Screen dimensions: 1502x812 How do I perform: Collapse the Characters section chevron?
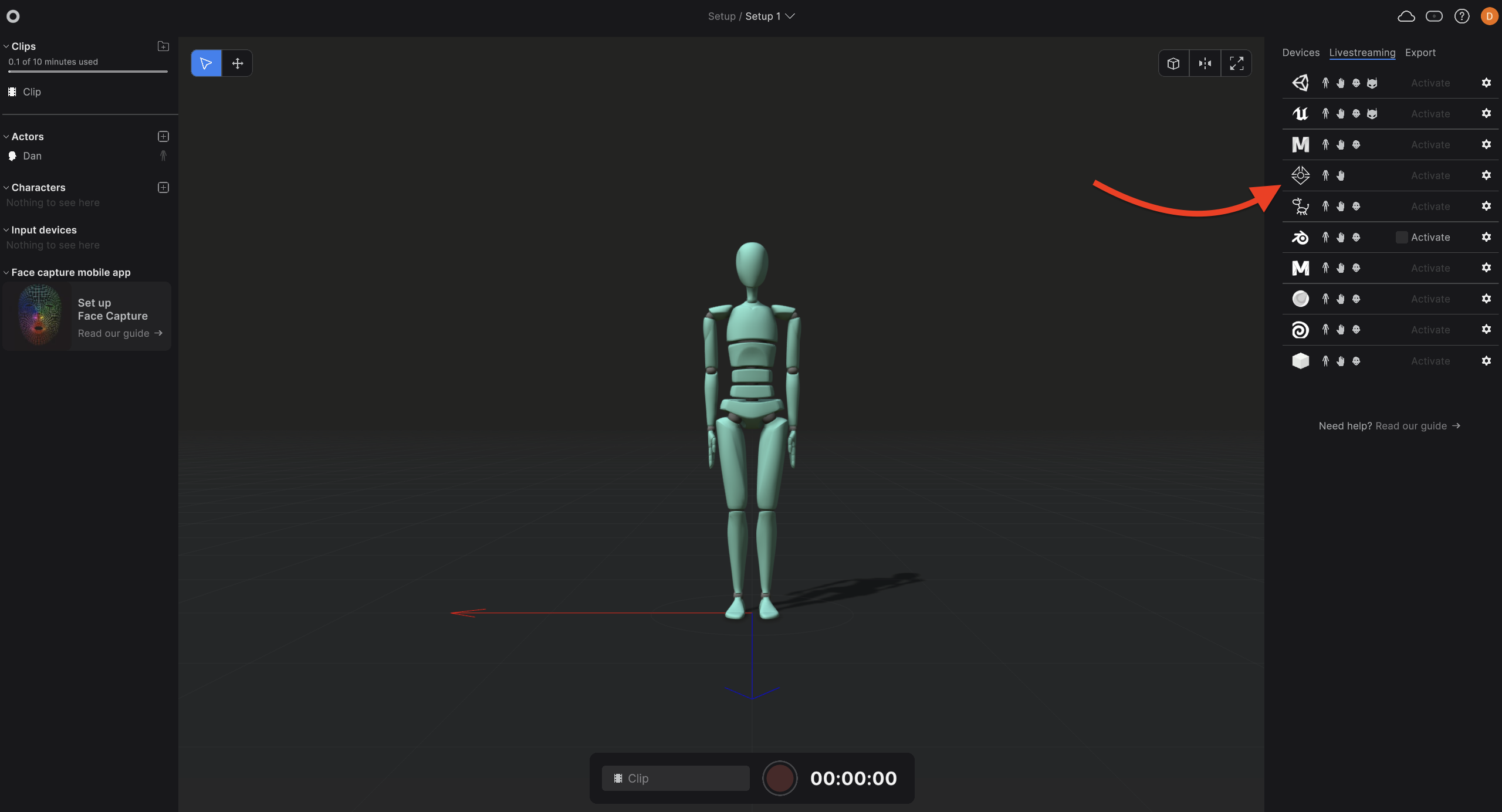coord(6,188)
